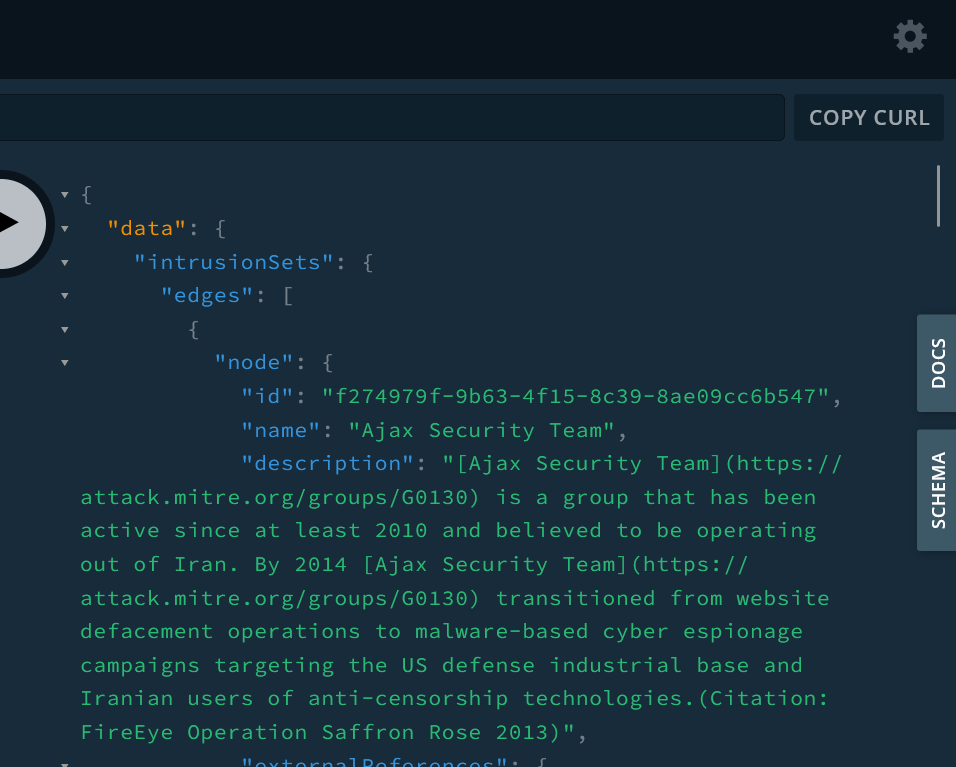Click the response pane vertical scrollbar
Viewport: 956px width, 767px height.
[x=938, y=196]
